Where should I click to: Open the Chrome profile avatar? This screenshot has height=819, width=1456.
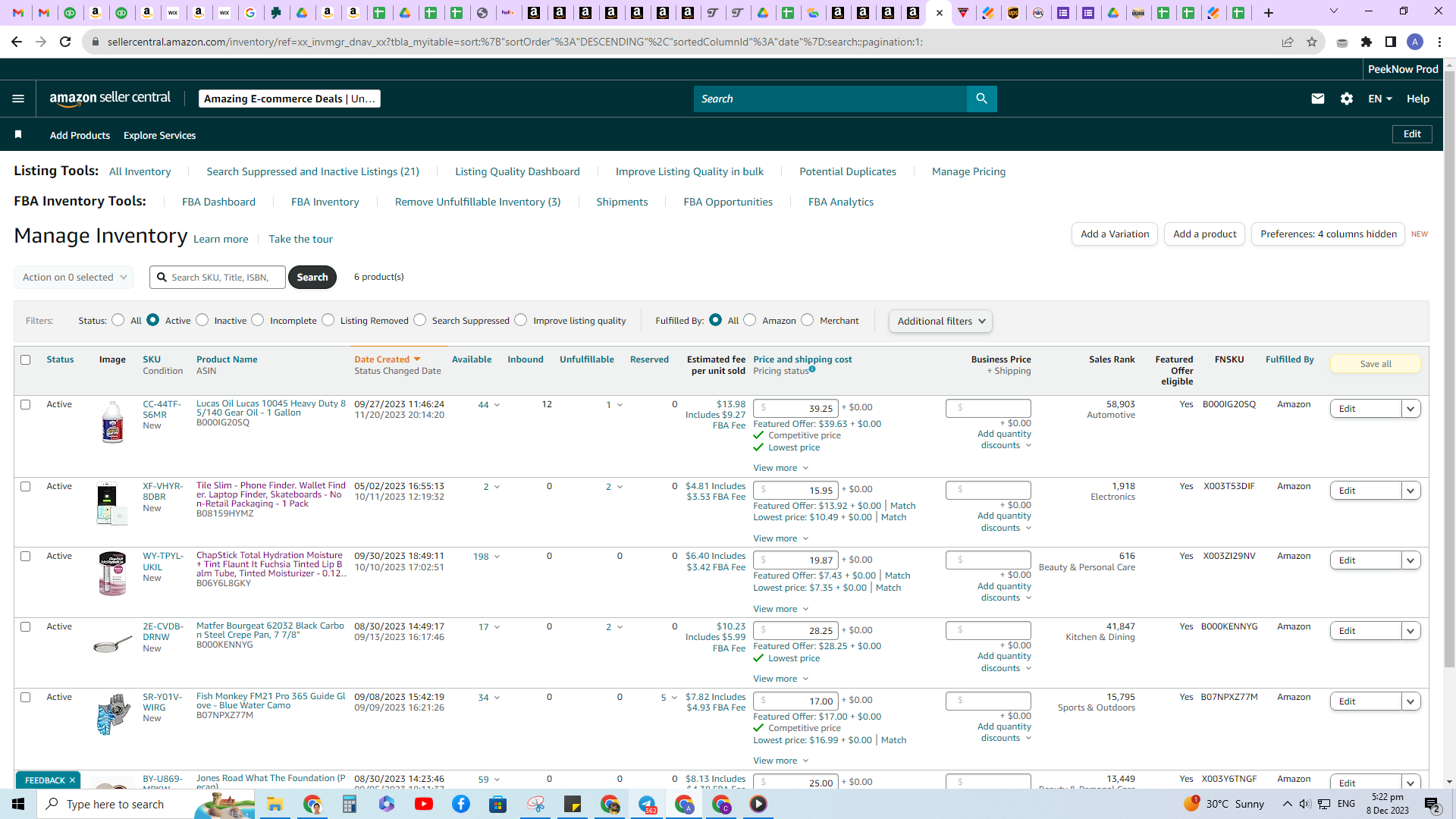point(1415,42)
